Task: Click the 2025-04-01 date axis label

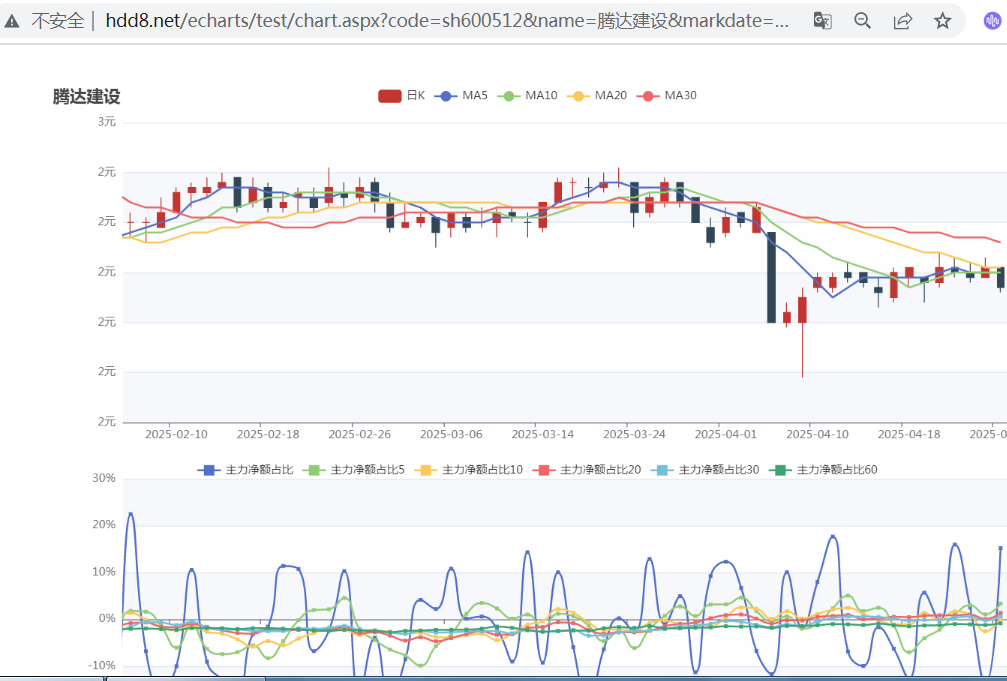Action: (x=726, y=434)
